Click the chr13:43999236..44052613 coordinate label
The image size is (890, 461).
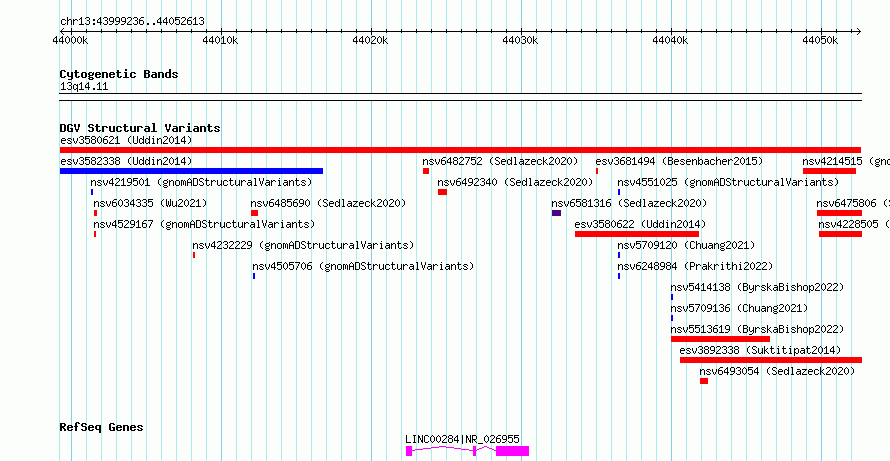[132, 22]
